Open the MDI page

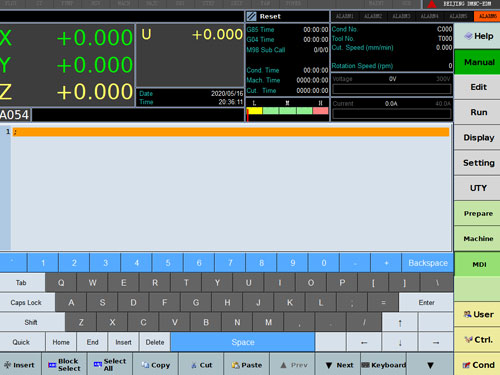[477, 264]
